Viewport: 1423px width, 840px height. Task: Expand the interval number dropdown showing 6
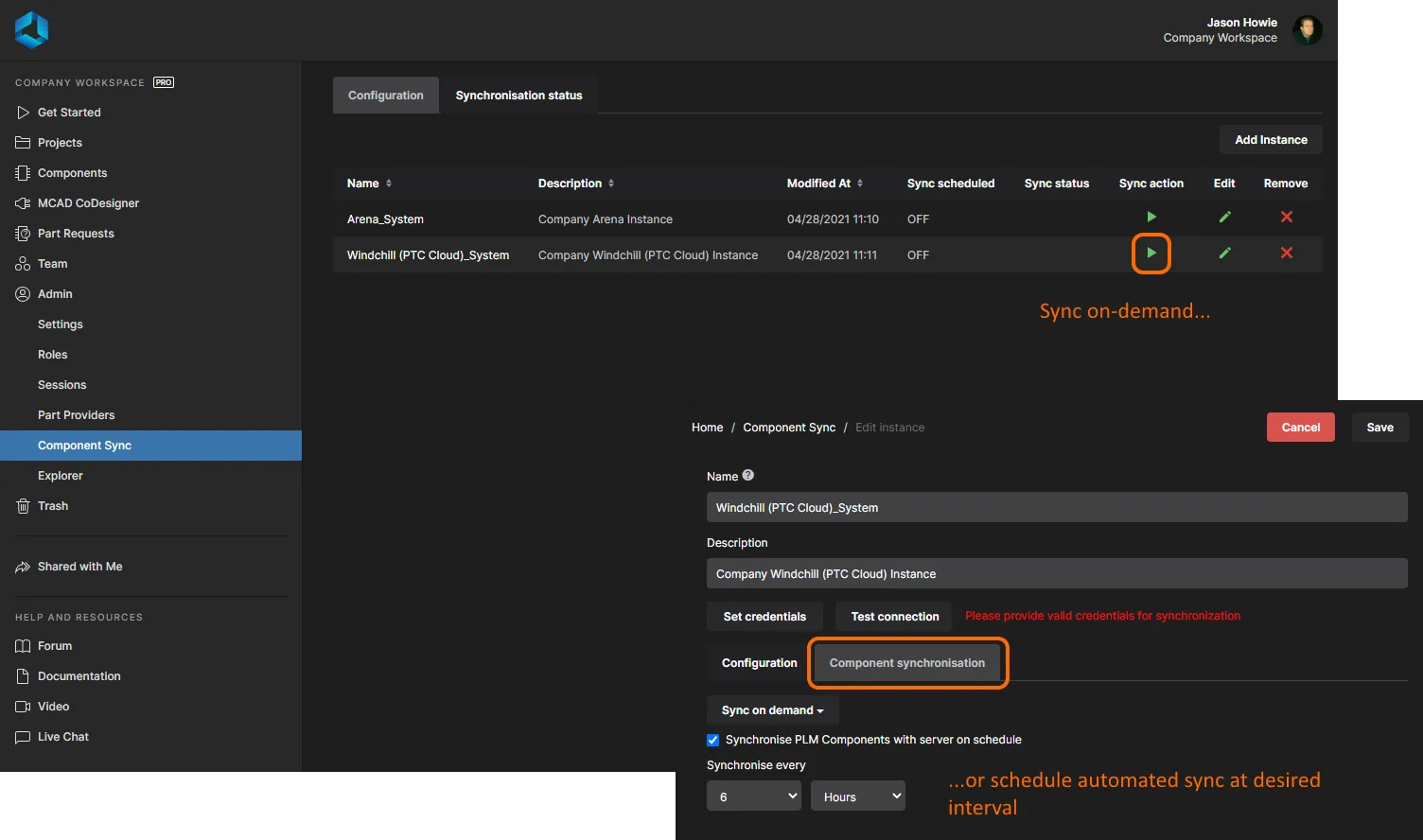point(754,796)
